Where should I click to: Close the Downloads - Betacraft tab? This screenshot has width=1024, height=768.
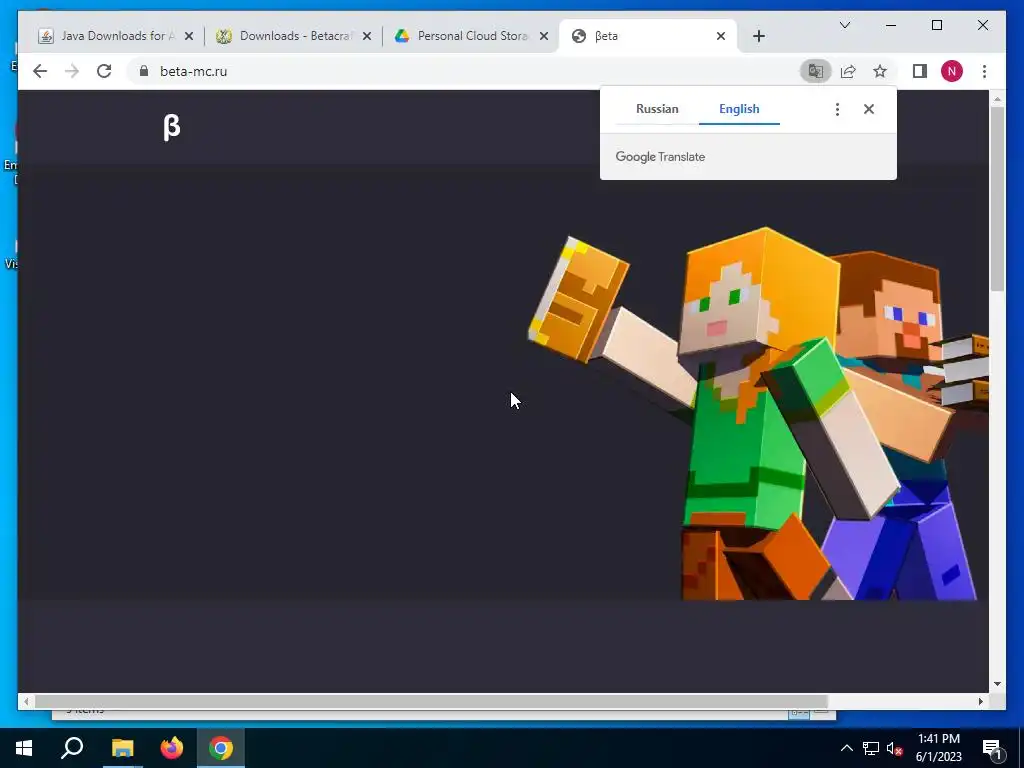pyautogui.click(x=367, y=36)
